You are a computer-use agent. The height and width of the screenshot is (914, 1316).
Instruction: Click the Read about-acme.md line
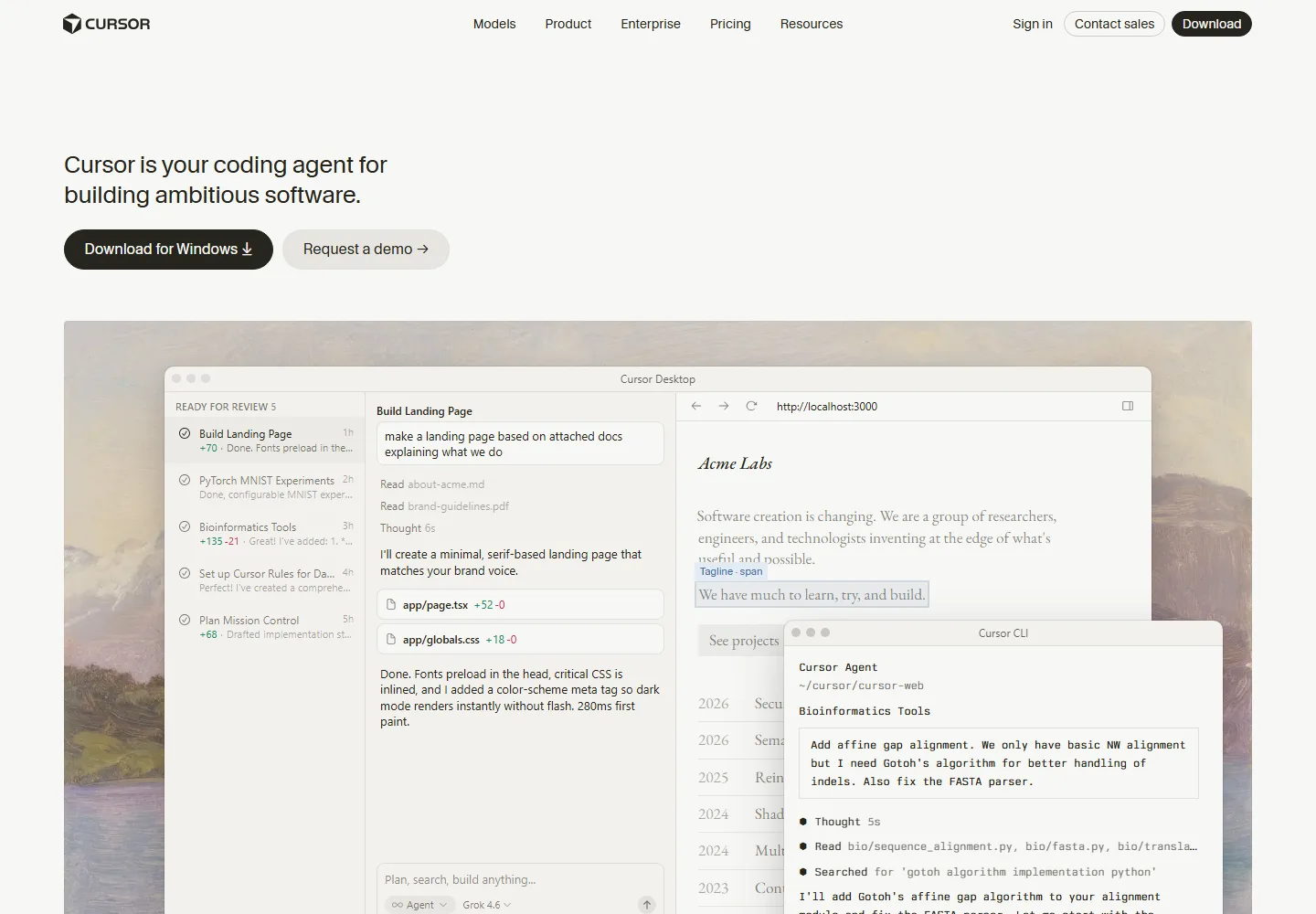pos(432,484)
